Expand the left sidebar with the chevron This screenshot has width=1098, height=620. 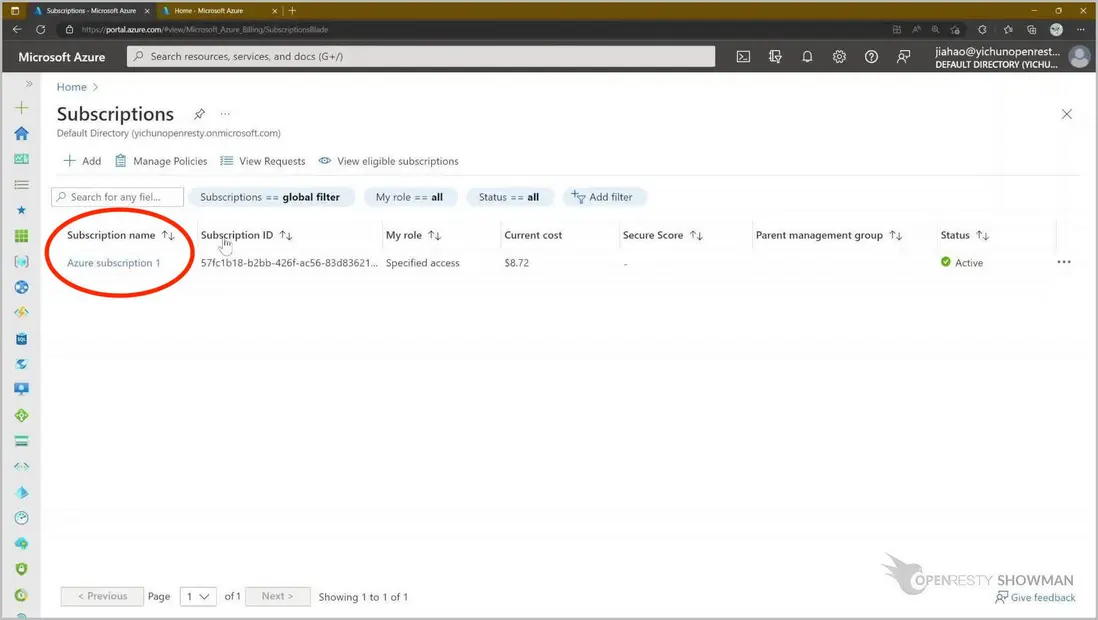[x=29, y=84]
